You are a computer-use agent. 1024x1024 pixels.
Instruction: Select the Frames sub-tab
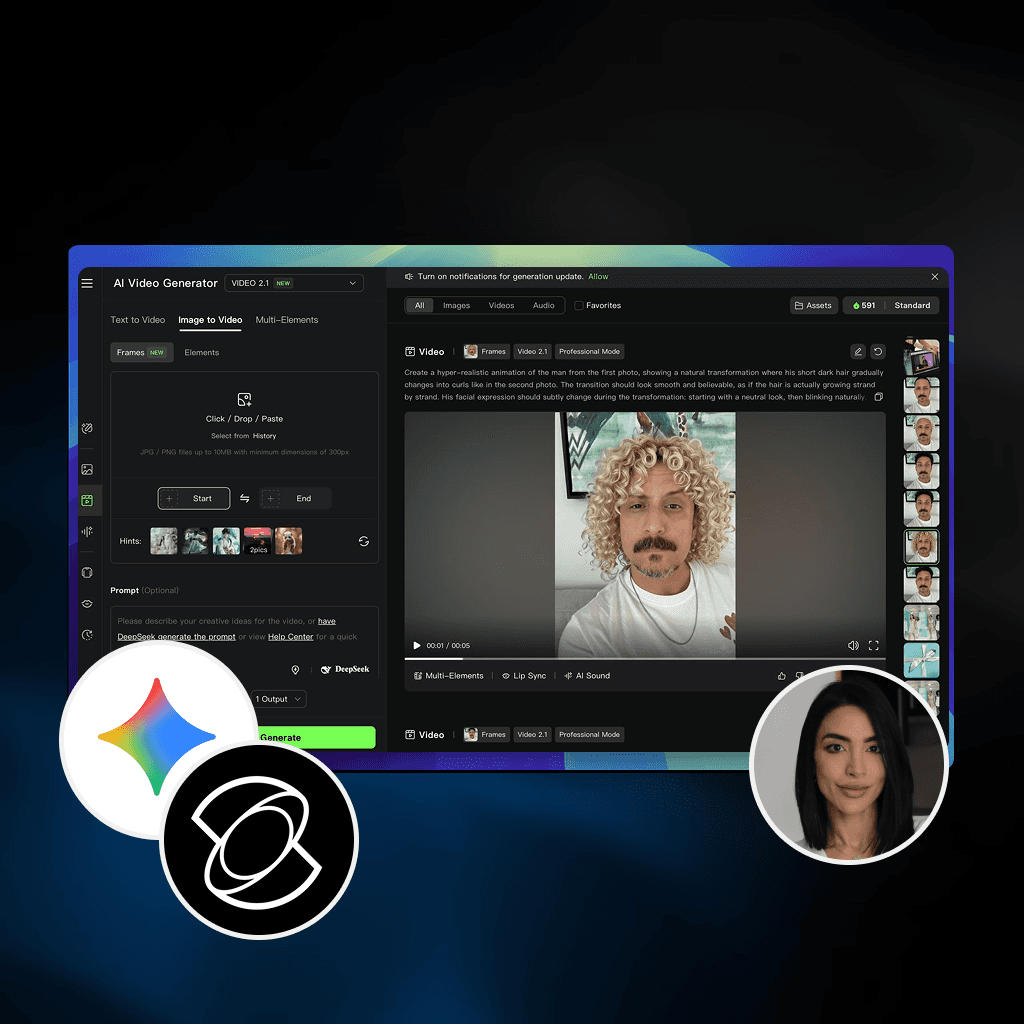coord(141,353)
